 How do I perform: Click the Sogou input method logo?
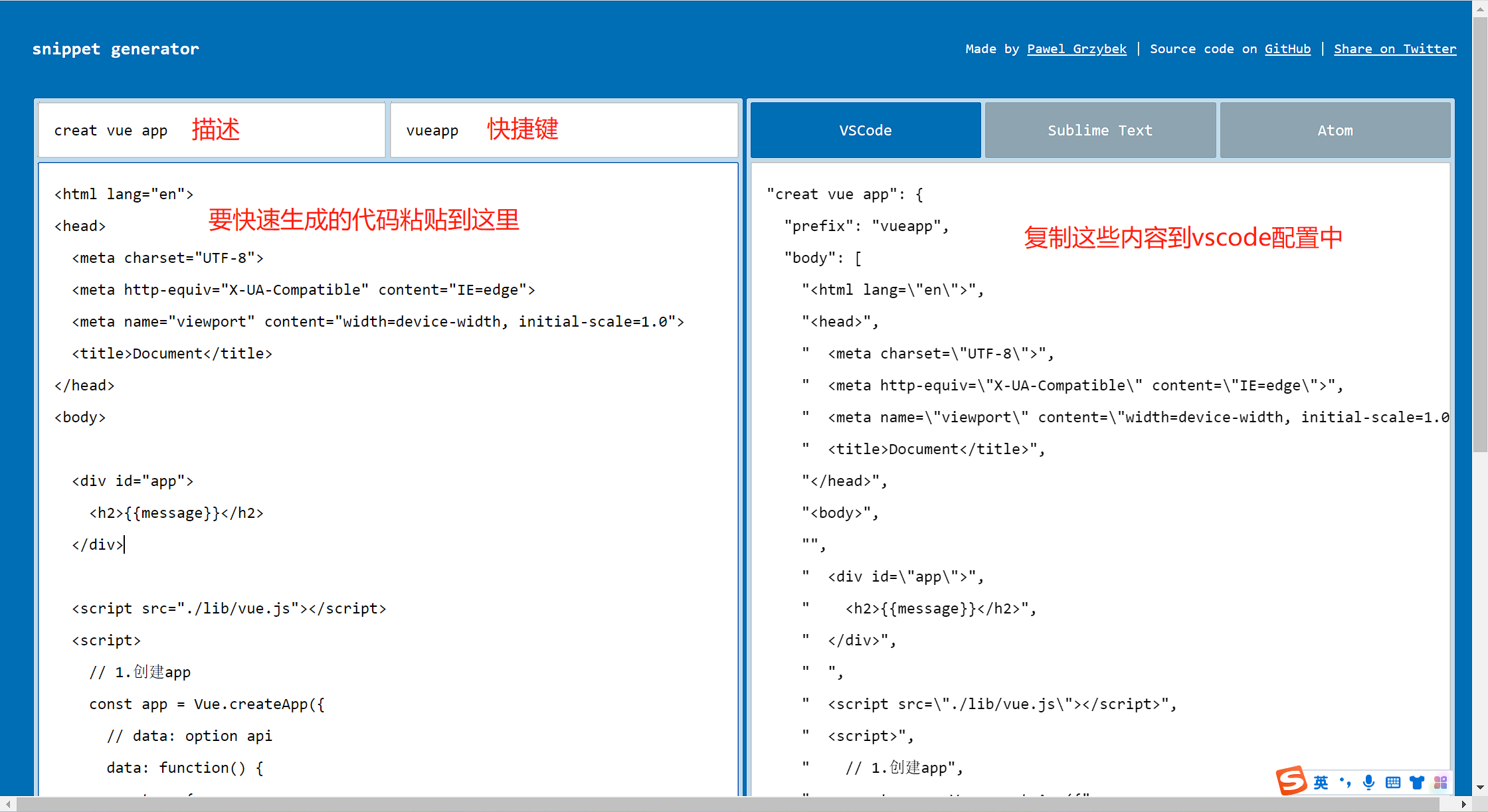(x=1291, y=781)
